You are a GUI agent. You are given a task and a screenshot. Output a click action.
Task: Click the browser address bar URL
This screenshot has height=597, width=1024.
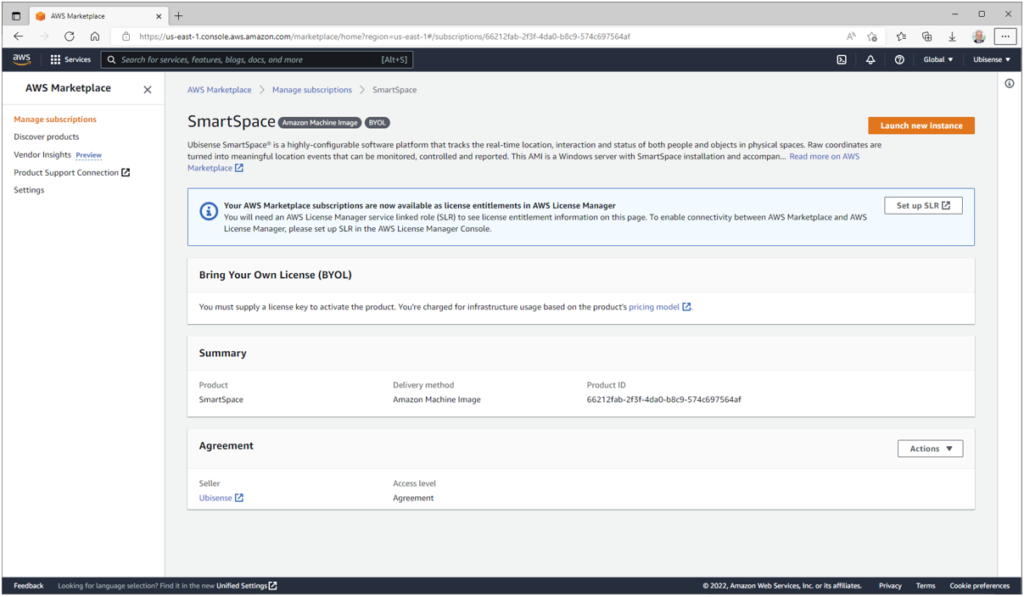point(385,37)
